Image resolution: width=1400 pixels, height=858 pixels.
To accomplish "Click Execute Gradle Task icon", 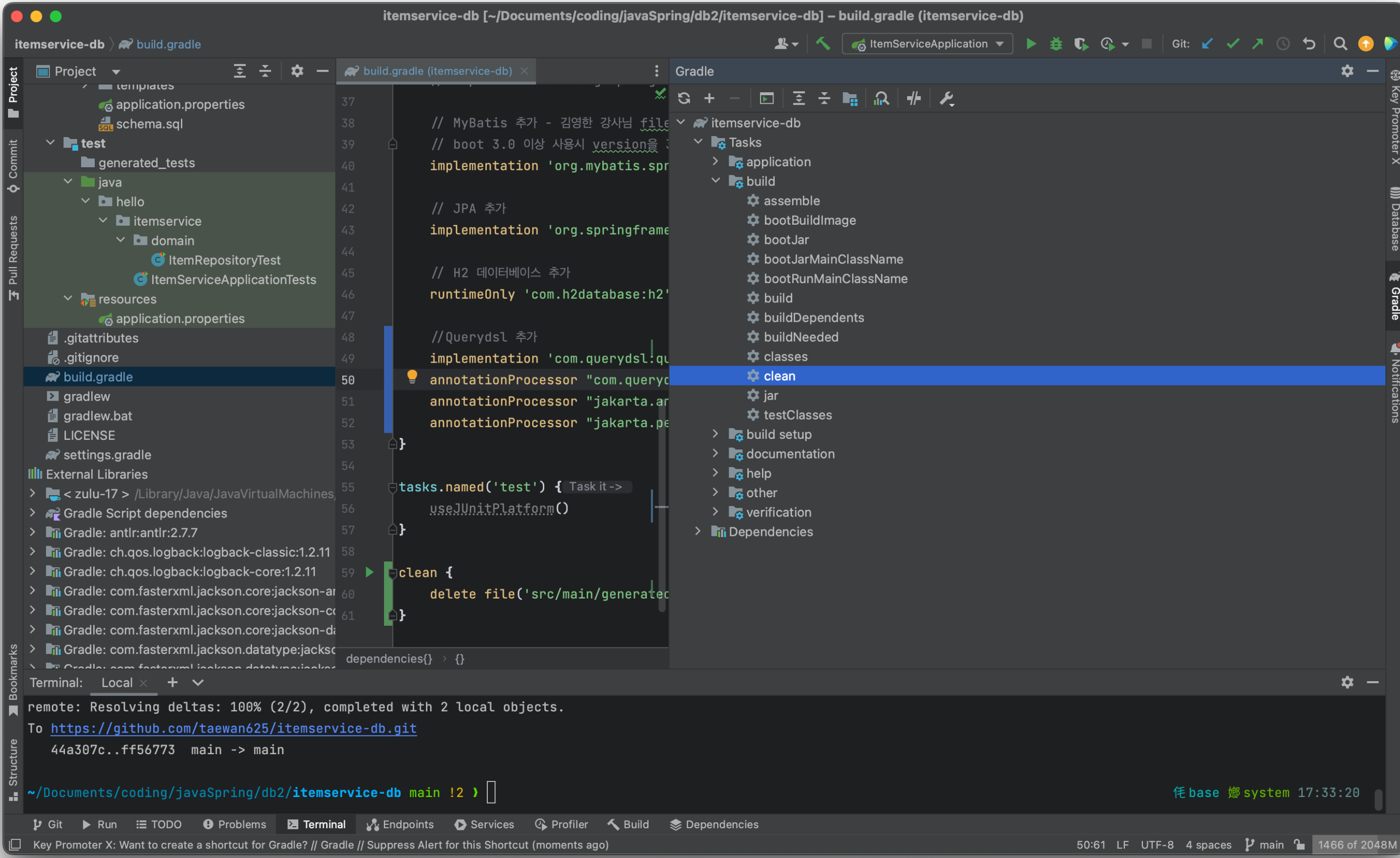I will (x=767, y=99).
